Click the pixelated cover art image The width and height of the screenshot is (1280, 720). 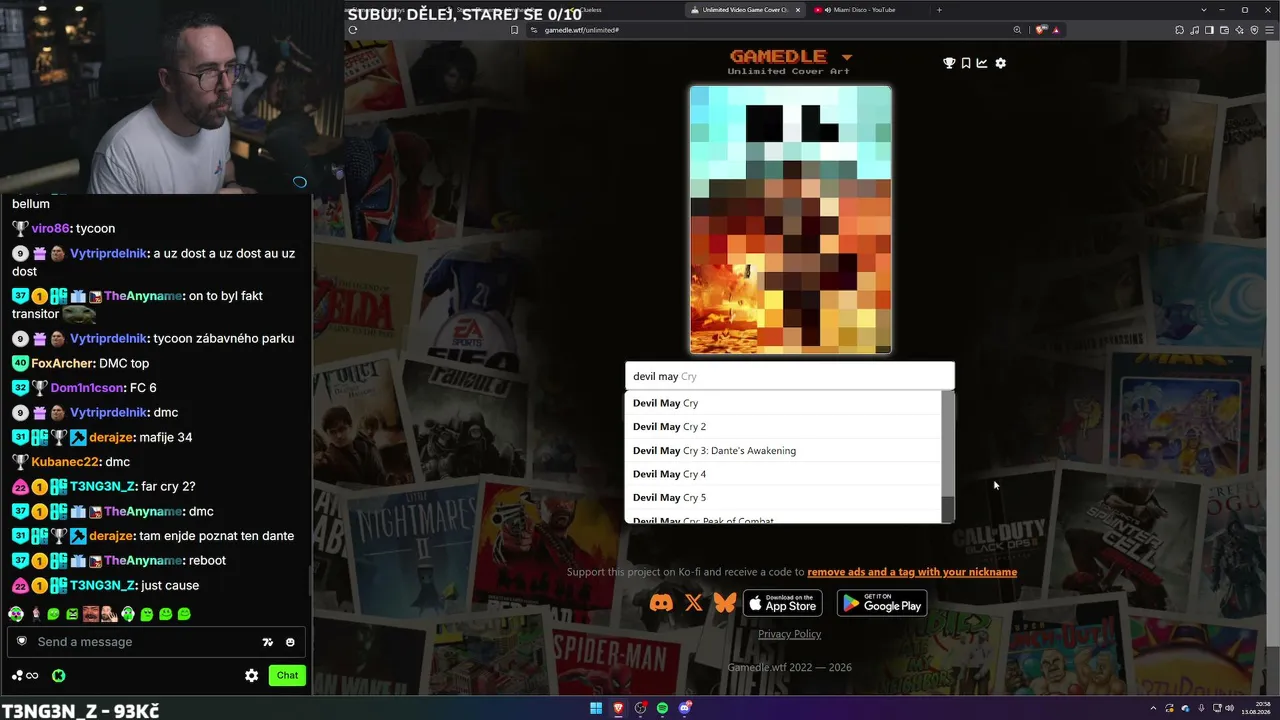coord(790,220)
